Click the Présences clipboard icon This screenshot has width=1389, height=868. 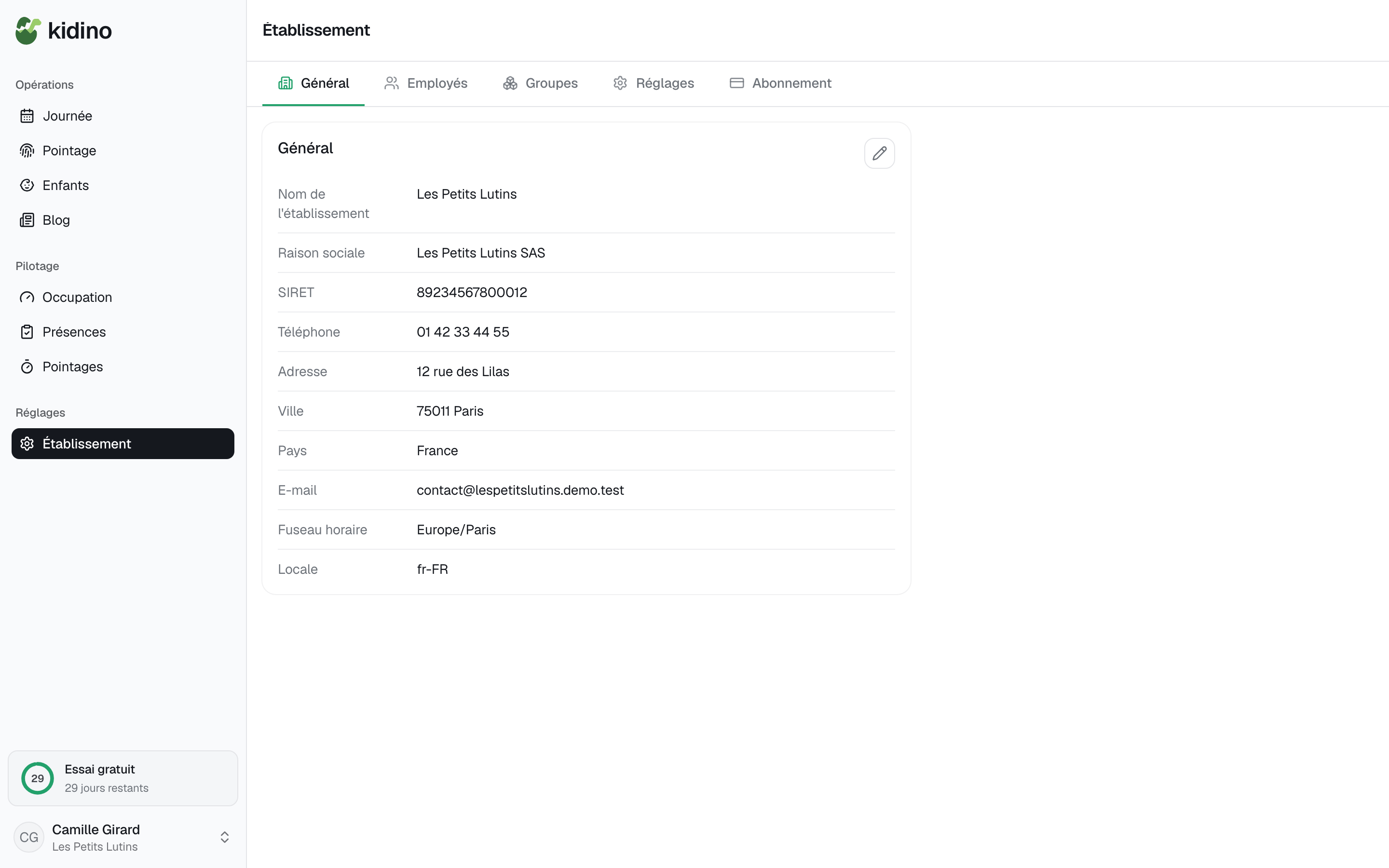point(27,332)
